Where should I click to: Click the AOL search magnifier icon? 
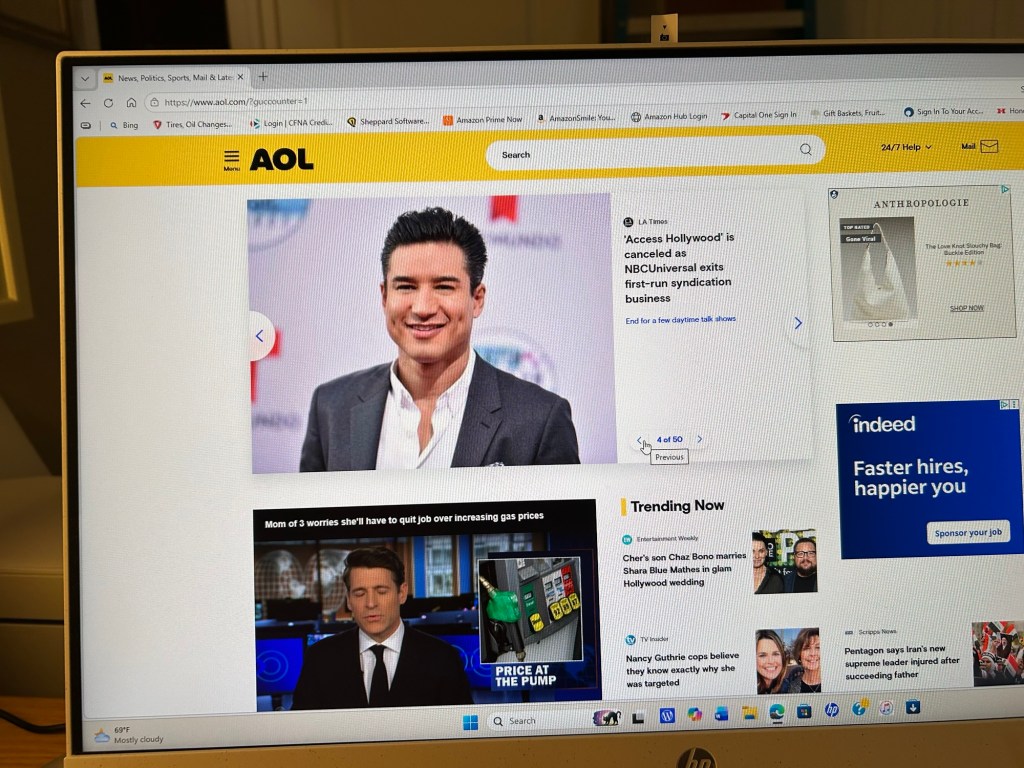tap(805, 150)
